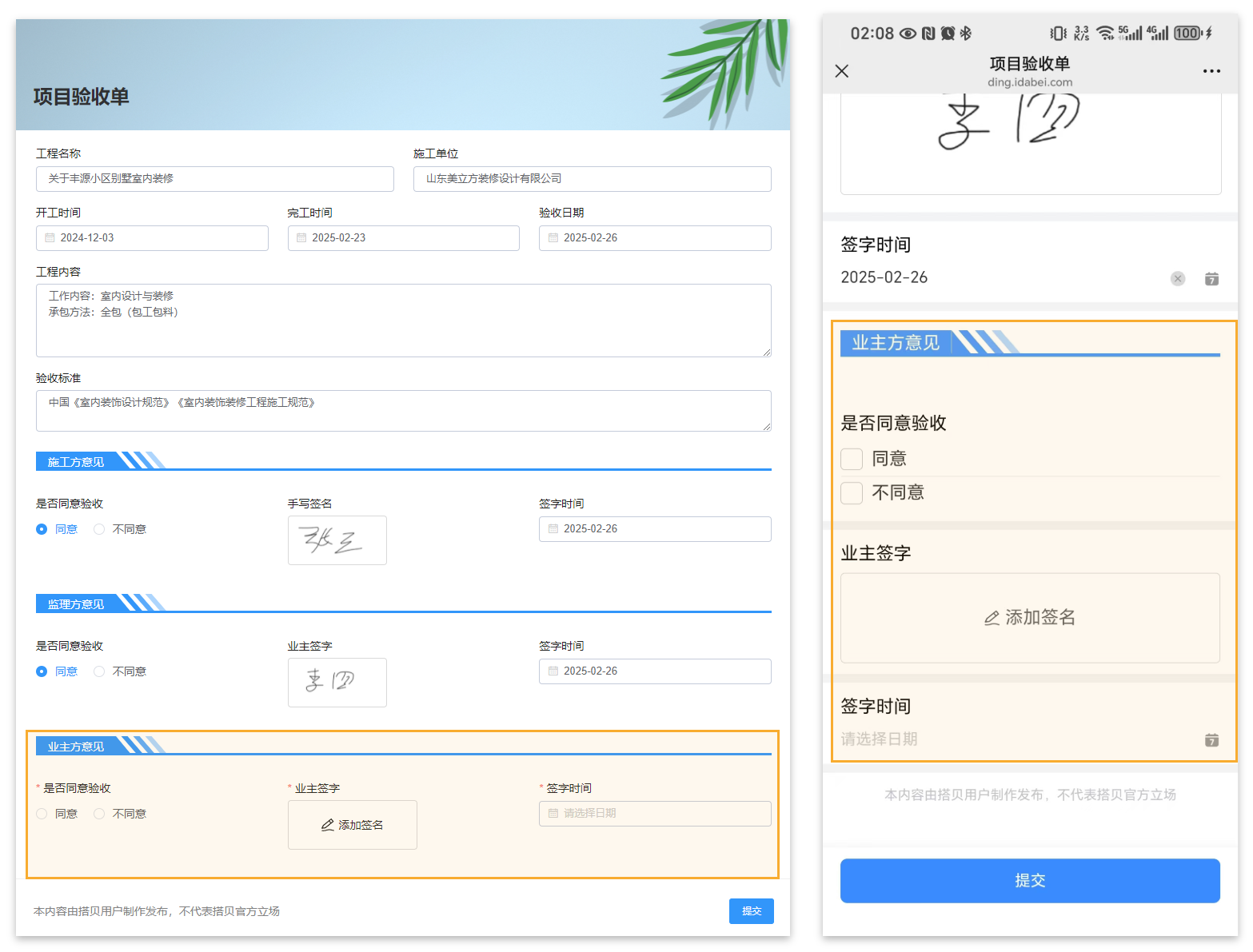Click the 施工方意见 section header

[76, 461]
